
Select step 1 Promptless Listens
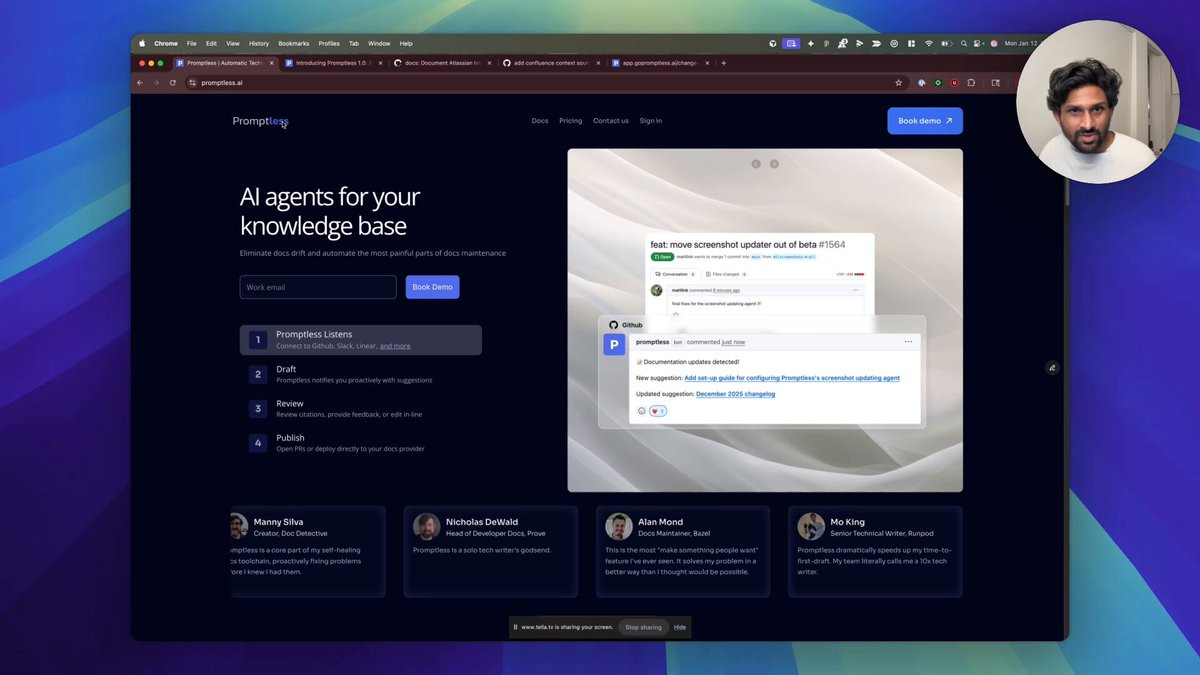pyautogui.click(x=361, y=340)
